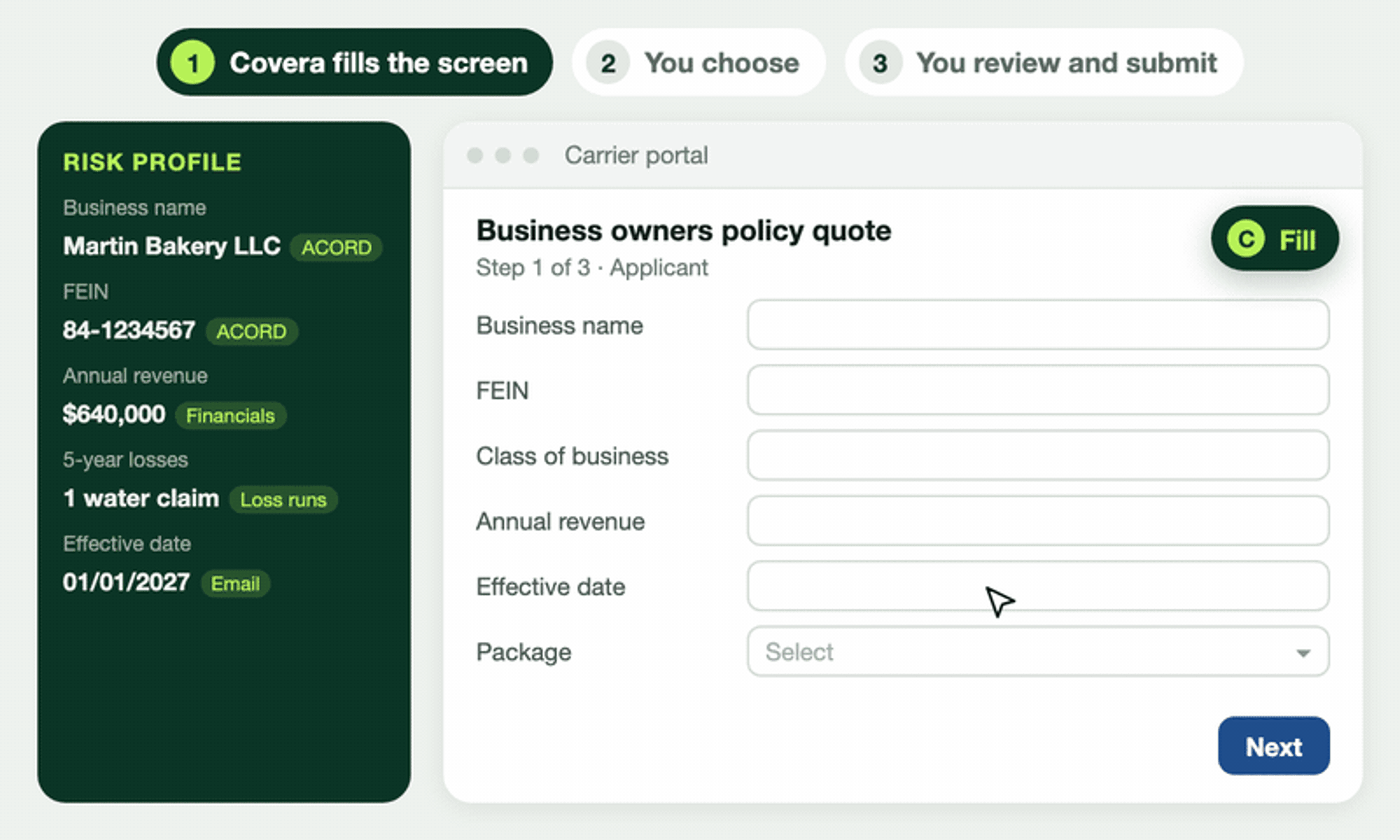Image resolution: width=1400 pixels, height=840 pixels.
Task: Open the Package Select dropdown
Action: [1038, 652]
